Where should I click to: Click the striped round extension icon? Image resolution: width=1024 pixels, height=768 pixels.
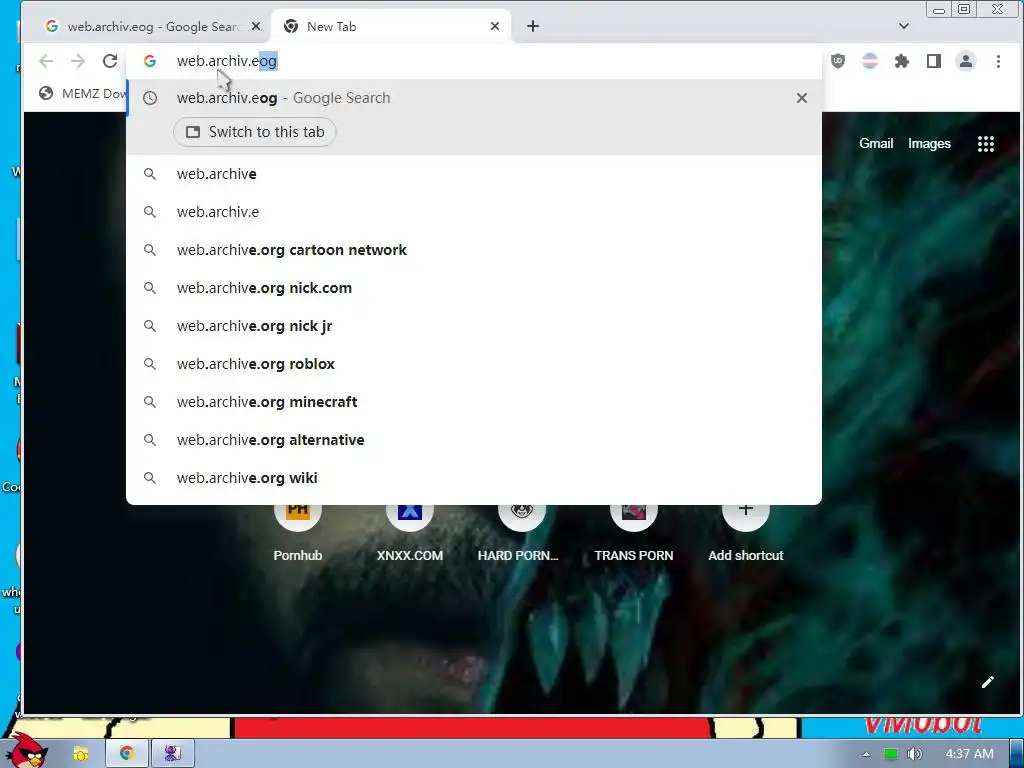coord(870,61)
